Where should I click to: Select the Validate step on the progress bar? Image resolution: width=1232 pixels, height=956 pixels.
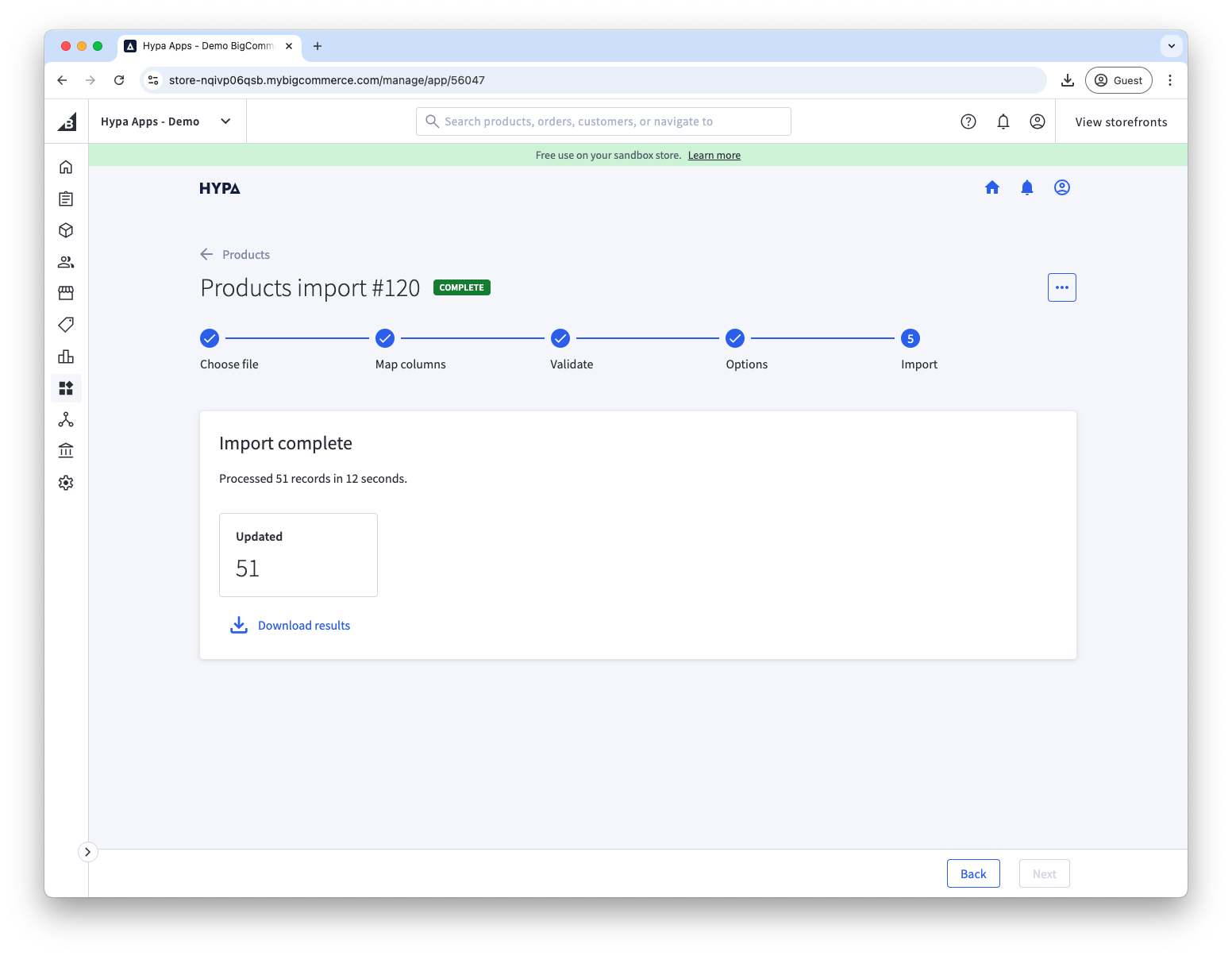pos(560,337)
